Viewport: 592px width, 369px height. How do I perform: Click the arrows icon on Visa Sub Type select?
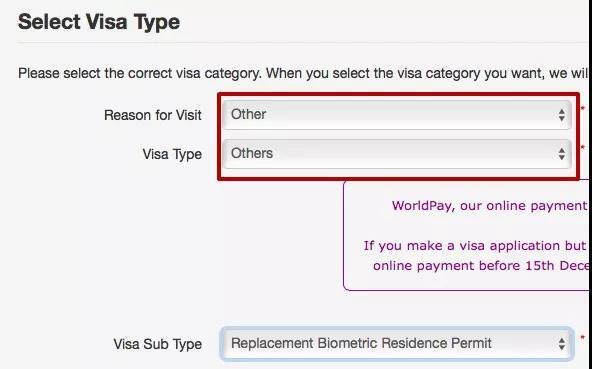[561, 344]
